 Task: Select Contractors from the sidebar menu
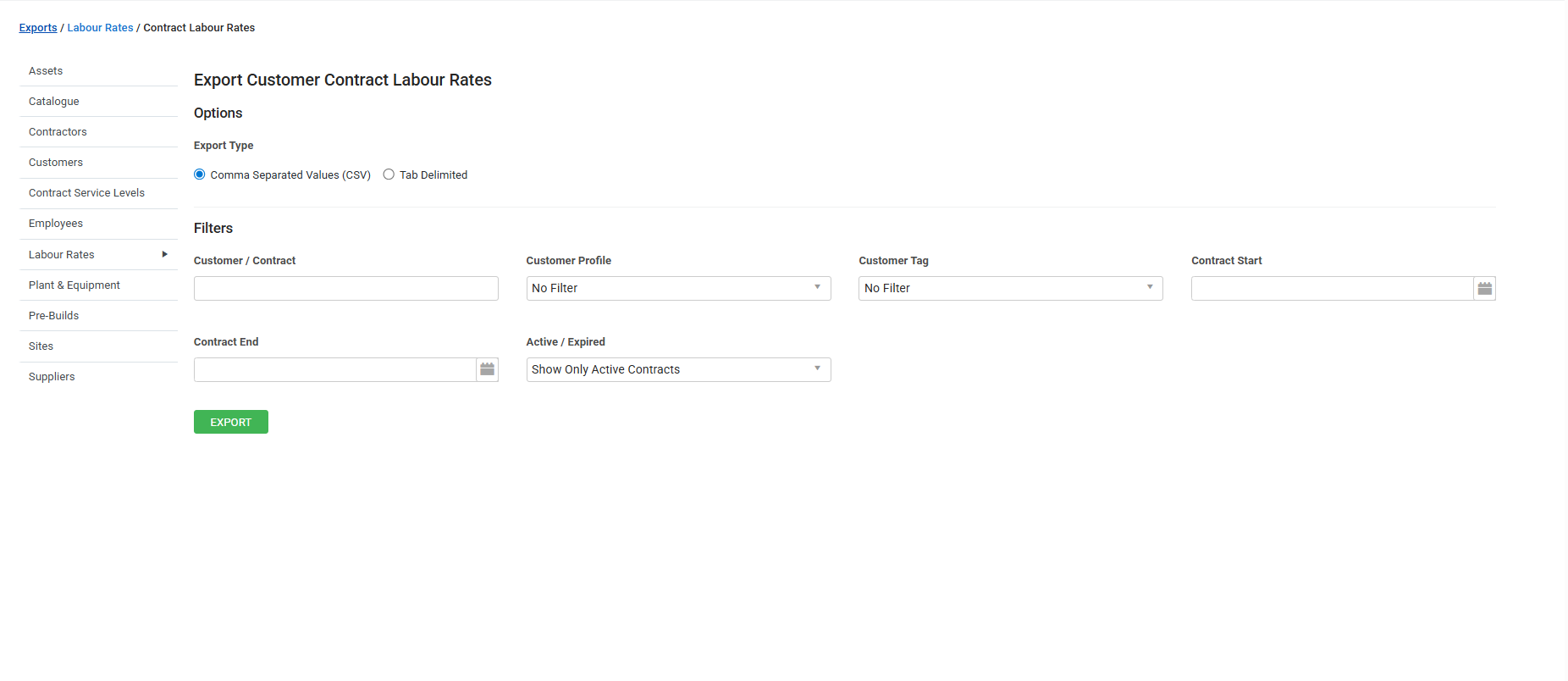[x=58, y=132]
